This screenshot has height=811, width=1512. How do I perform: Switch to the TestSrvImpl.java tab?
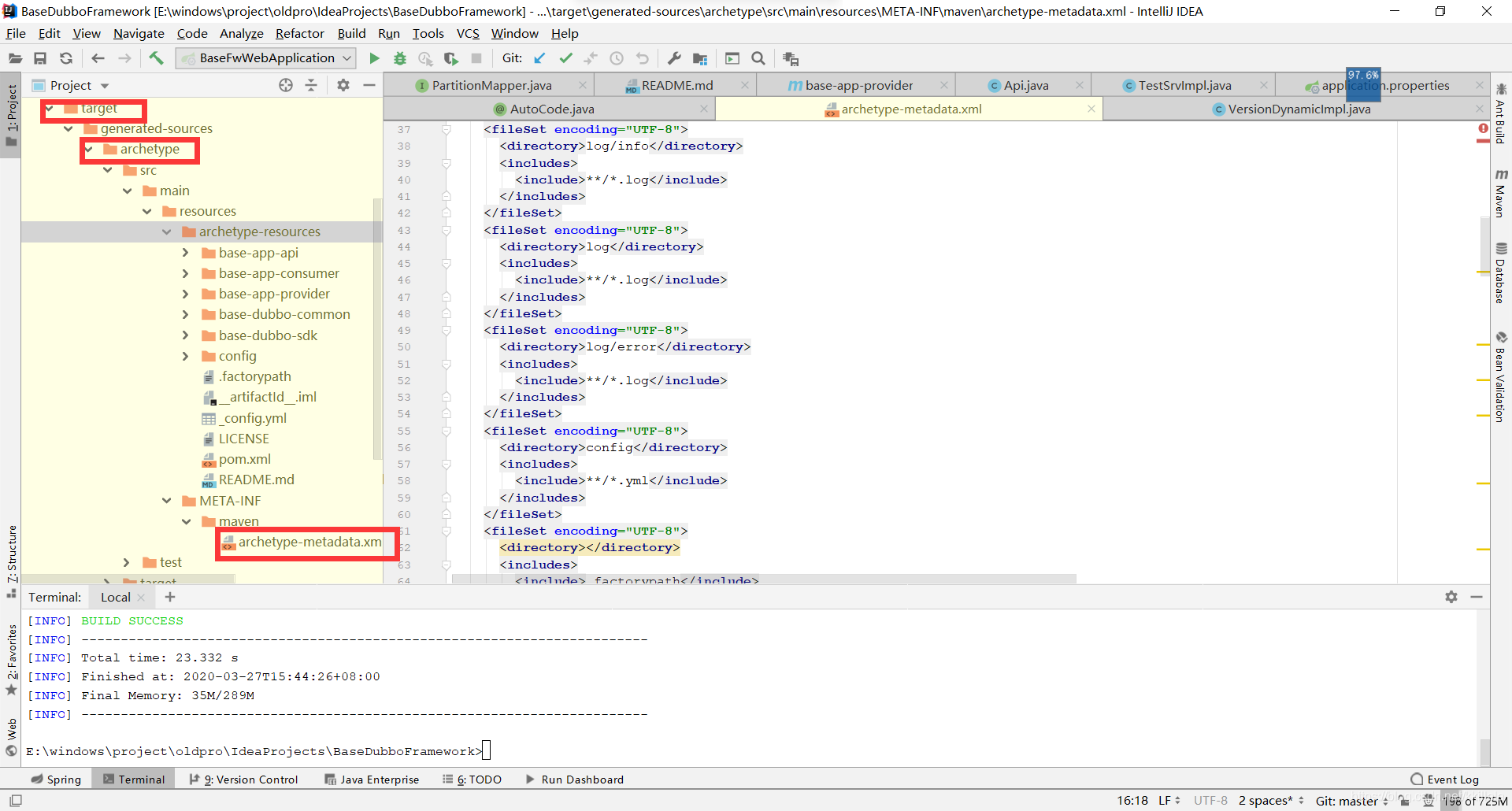click(x=1184, y=85)
